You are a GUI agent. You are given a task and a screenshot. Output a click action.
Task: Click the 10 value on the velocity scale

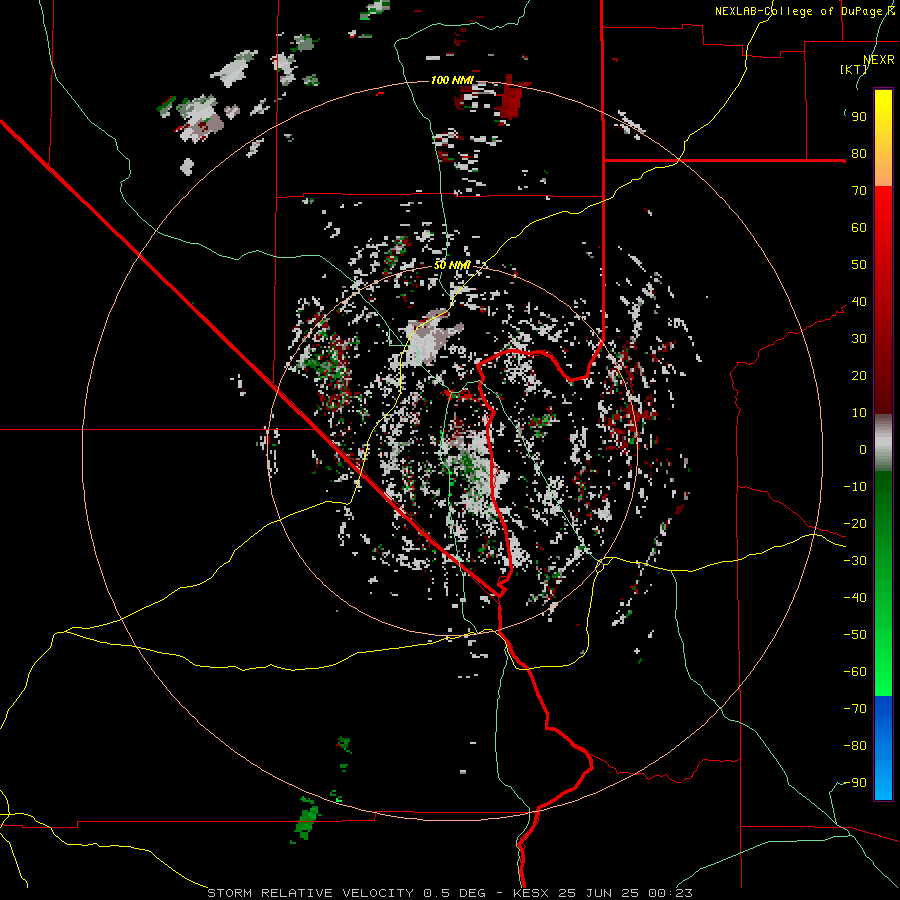[859, 413]
